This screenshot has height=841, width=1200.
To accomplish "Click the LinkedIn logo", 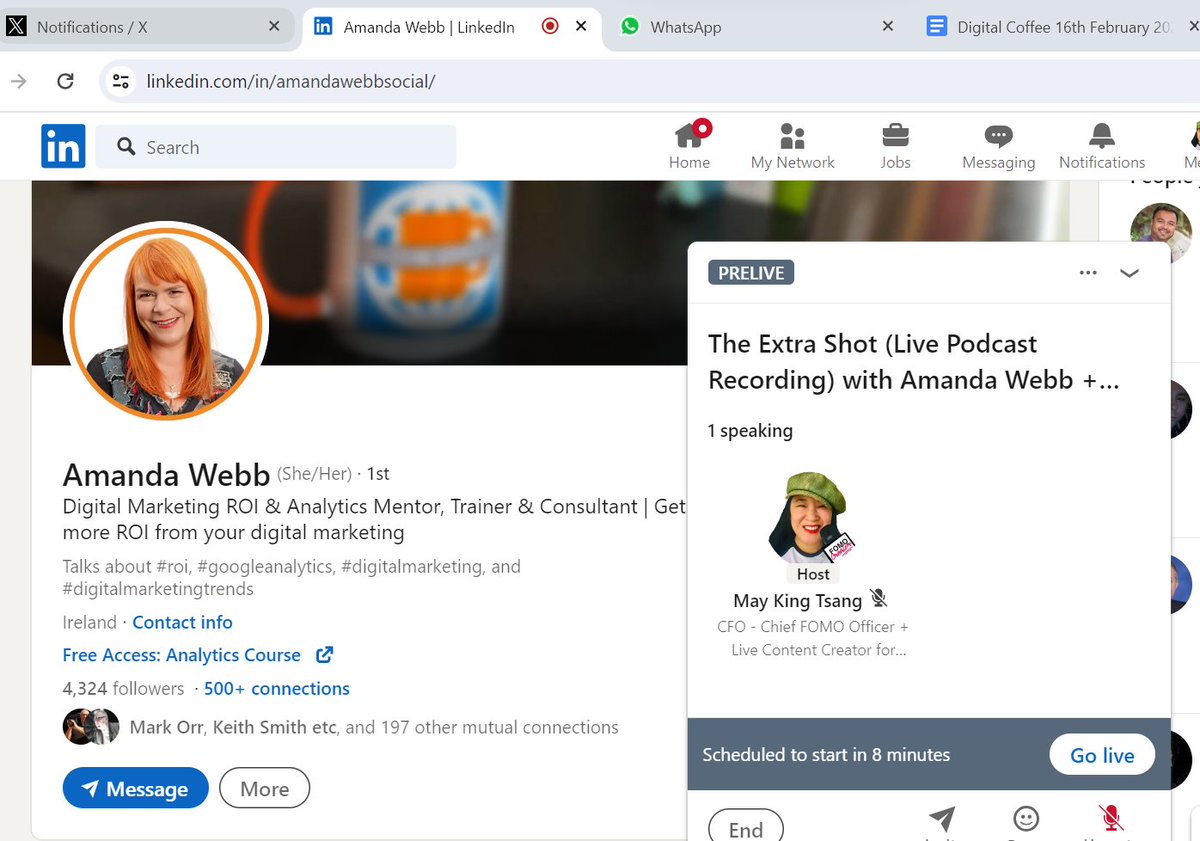I will pyautogui.click(x=63, y=146).
